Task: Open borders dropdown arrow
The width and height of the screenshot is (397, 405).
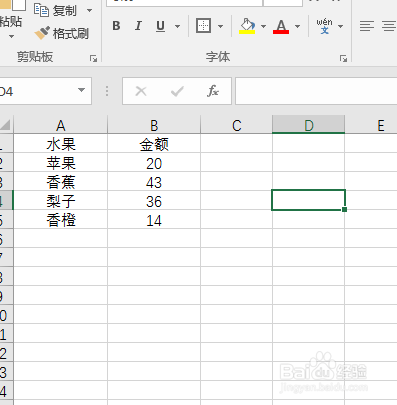Action: (220, 26)
